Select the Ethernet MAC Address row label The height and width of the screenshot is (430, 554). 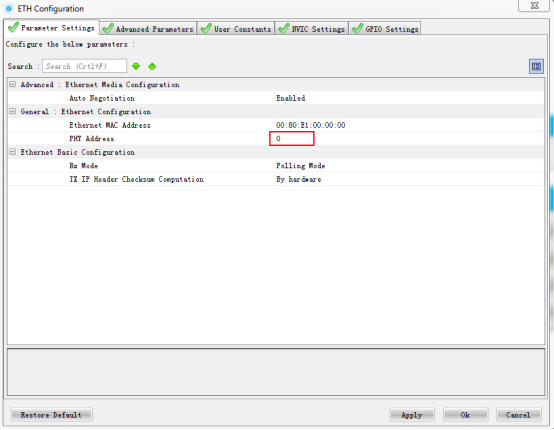click(110, 125)
